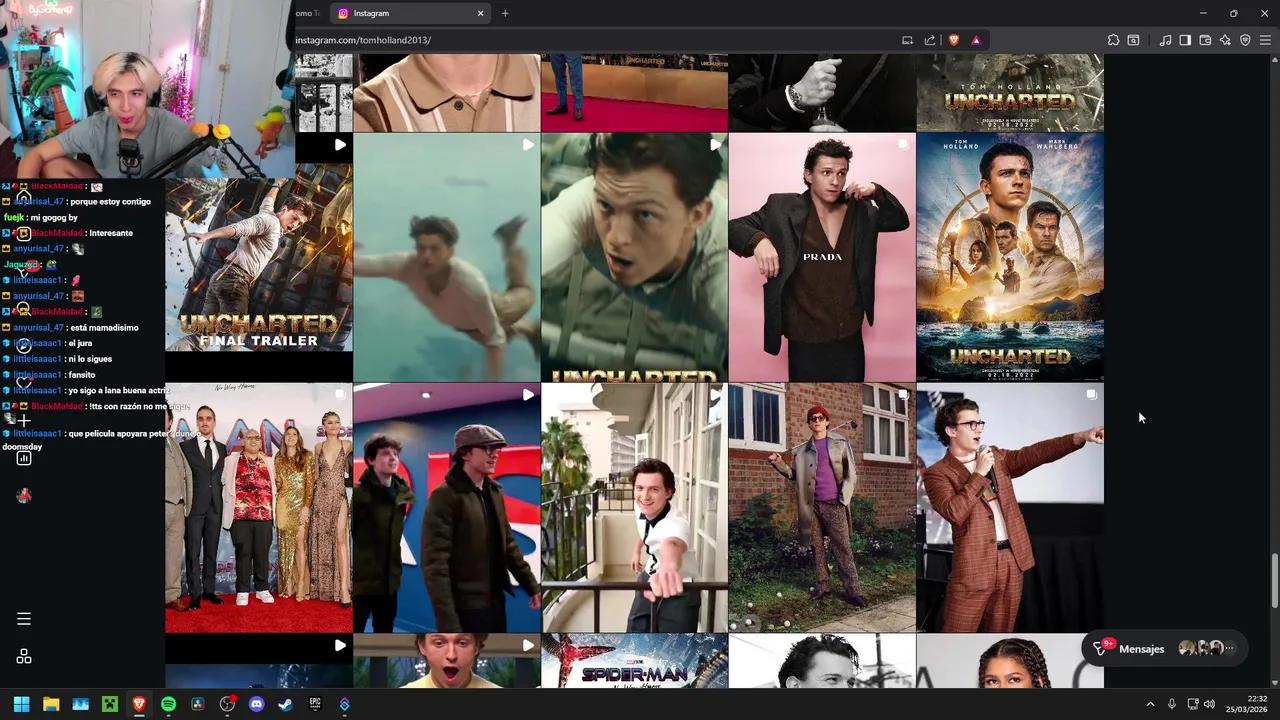Click chat message "yo sigo a lana buena actriz"

[x=118, y=390]
